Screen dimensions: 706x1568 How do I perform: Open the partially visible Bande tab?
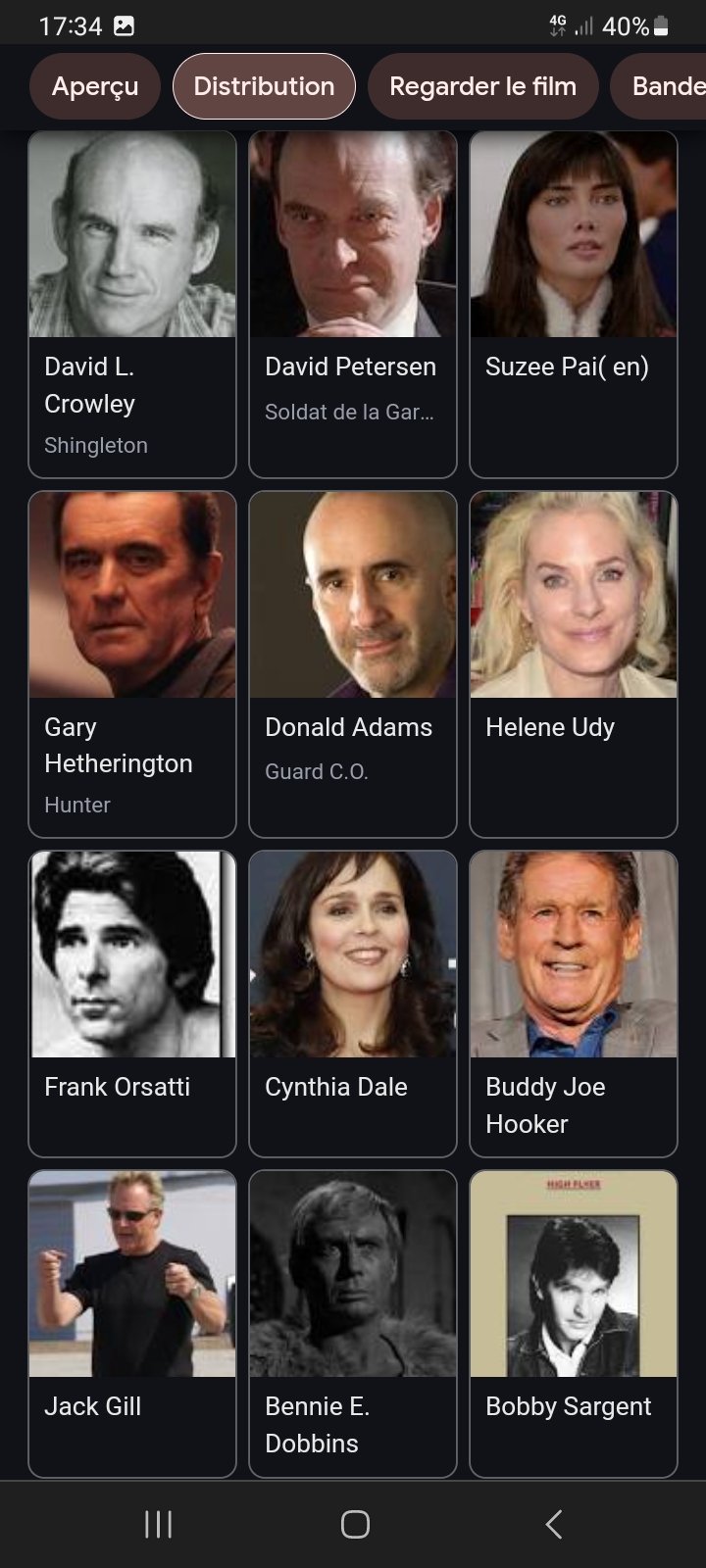(x=661, y=86)
